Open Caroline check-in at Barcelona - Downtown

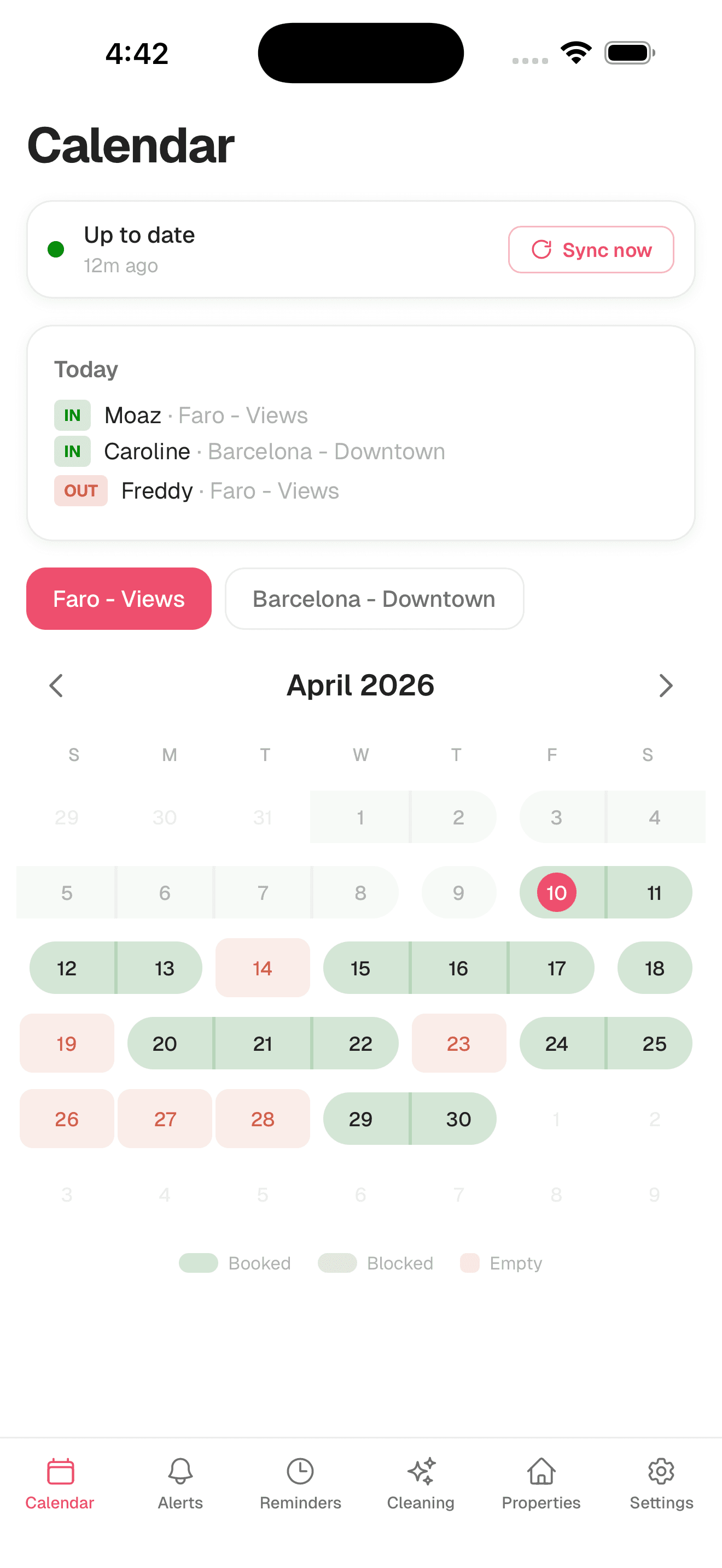pos(274,452)
